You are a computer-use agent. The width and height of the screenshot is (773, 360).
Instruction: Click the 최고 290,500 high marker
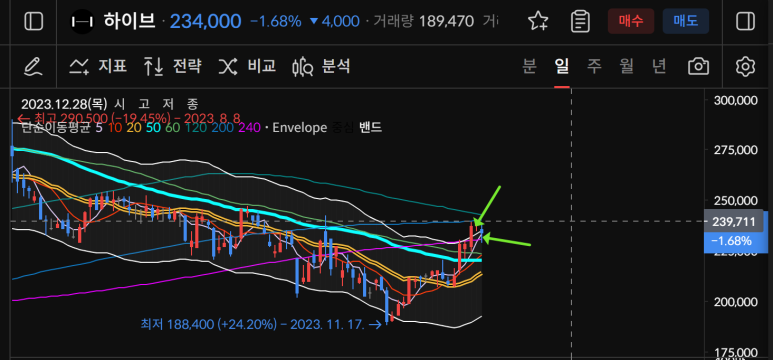pyautogui.click(x=129, y=118)
